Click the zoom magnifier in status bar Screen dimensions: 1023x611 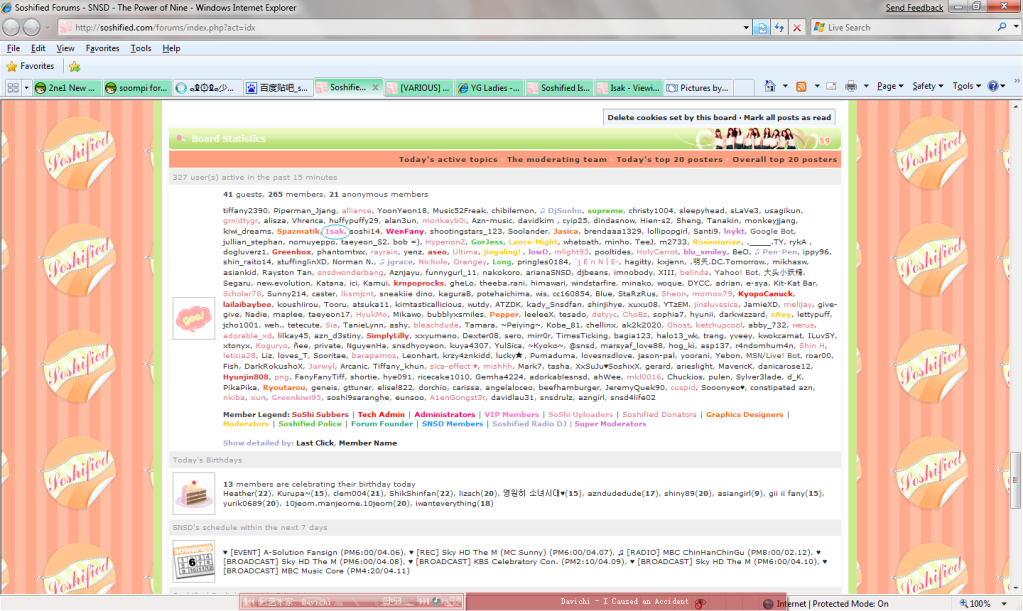coord(964,604)
